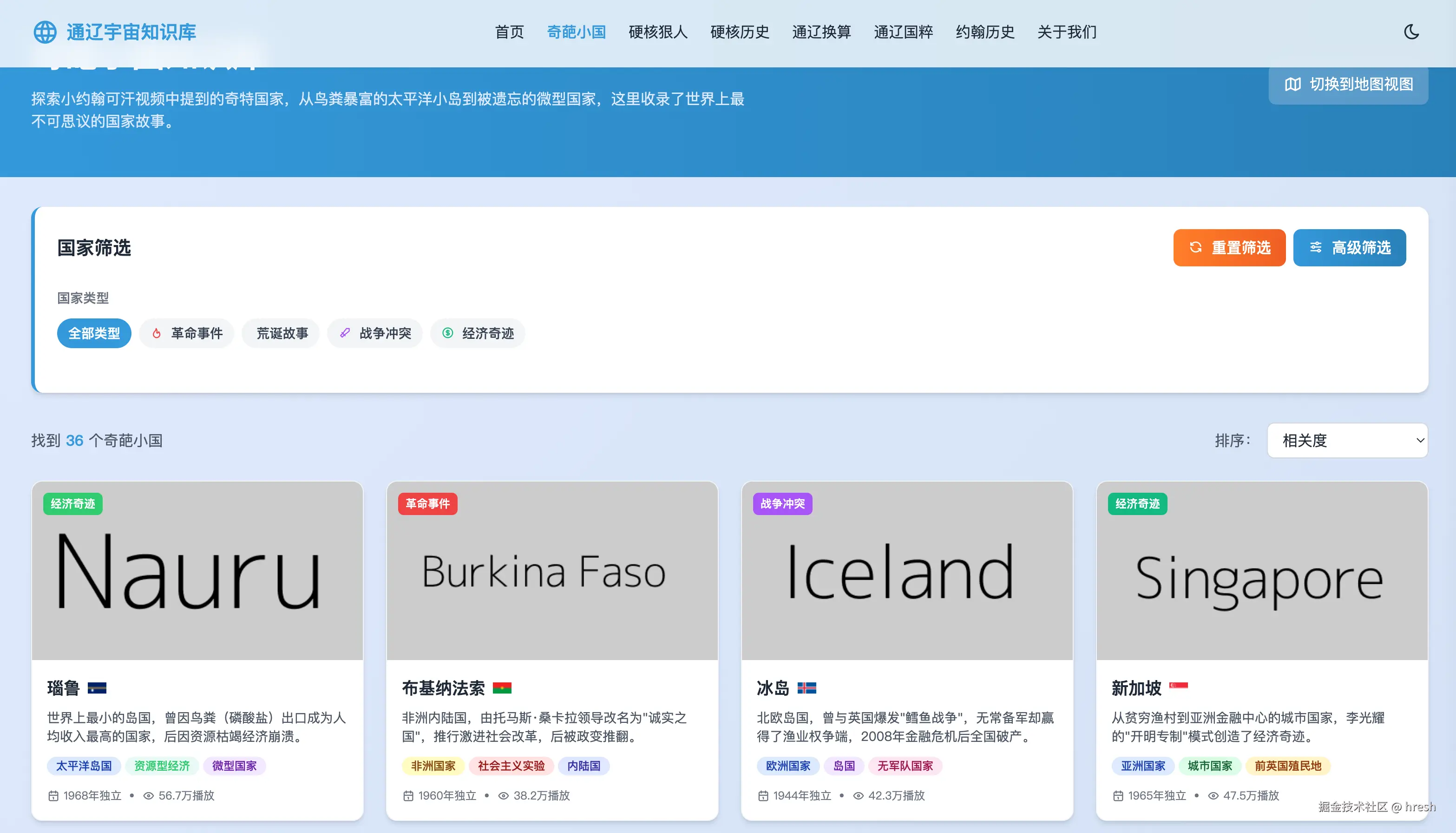Click the eye icon beside 47.5万播放 on Singapore card
Image resolution: width=1456 pixels, height=833 pixels.
click(1213, 795)
